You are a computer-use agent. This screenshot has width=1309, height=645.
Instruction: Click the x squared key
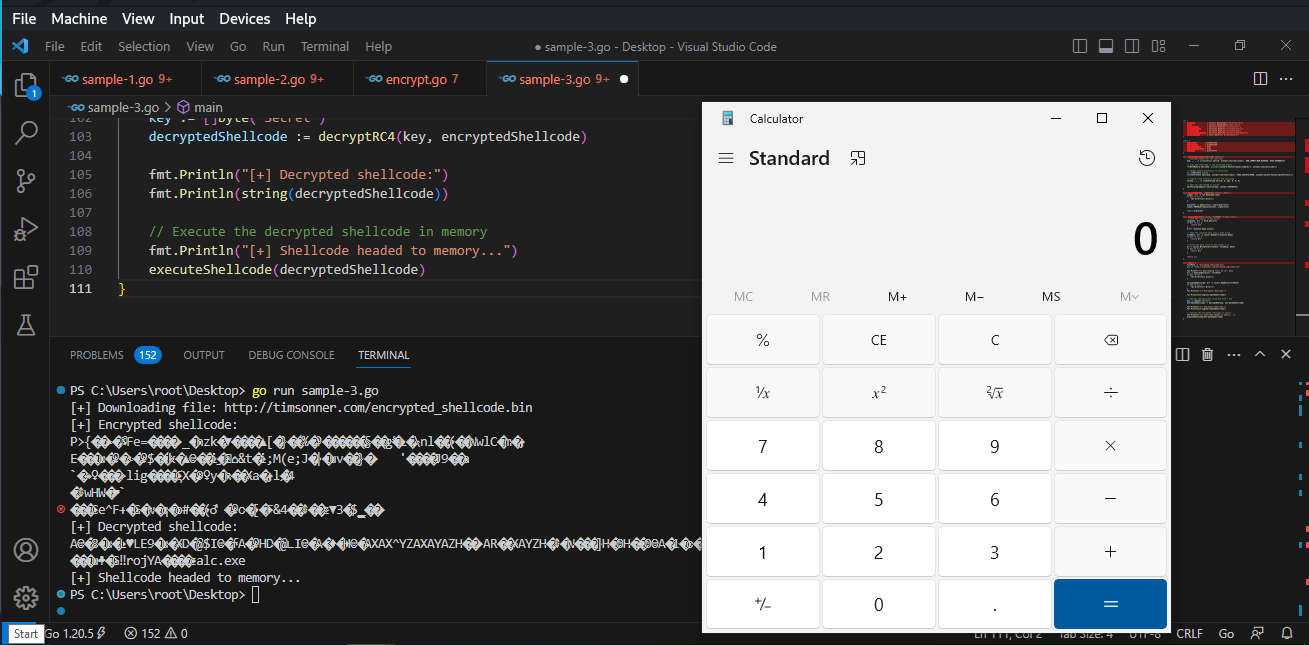(879, 392)
